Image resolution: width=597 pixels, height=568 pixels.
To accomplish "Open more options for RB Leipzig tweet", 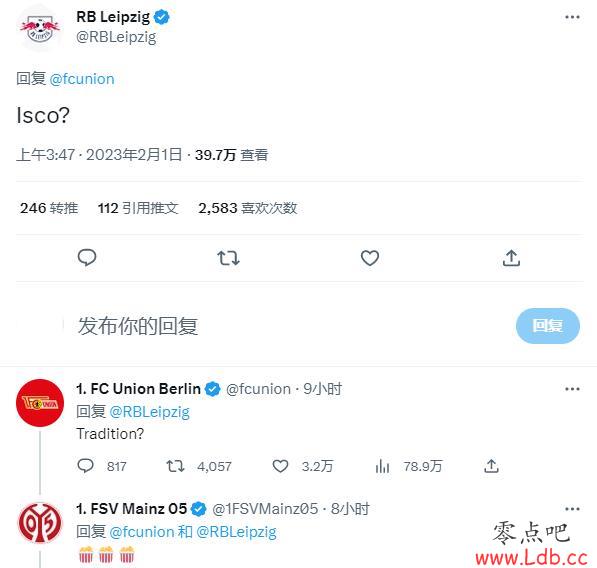I will click(572, 17).
